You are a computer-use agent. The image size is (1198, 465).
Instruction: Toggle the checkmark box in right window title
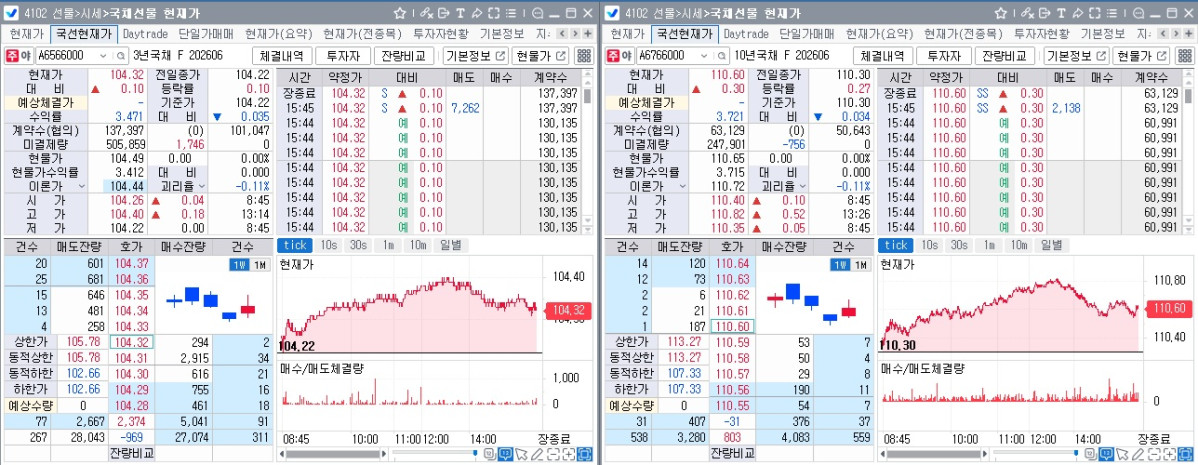click(x=612, y=13)
